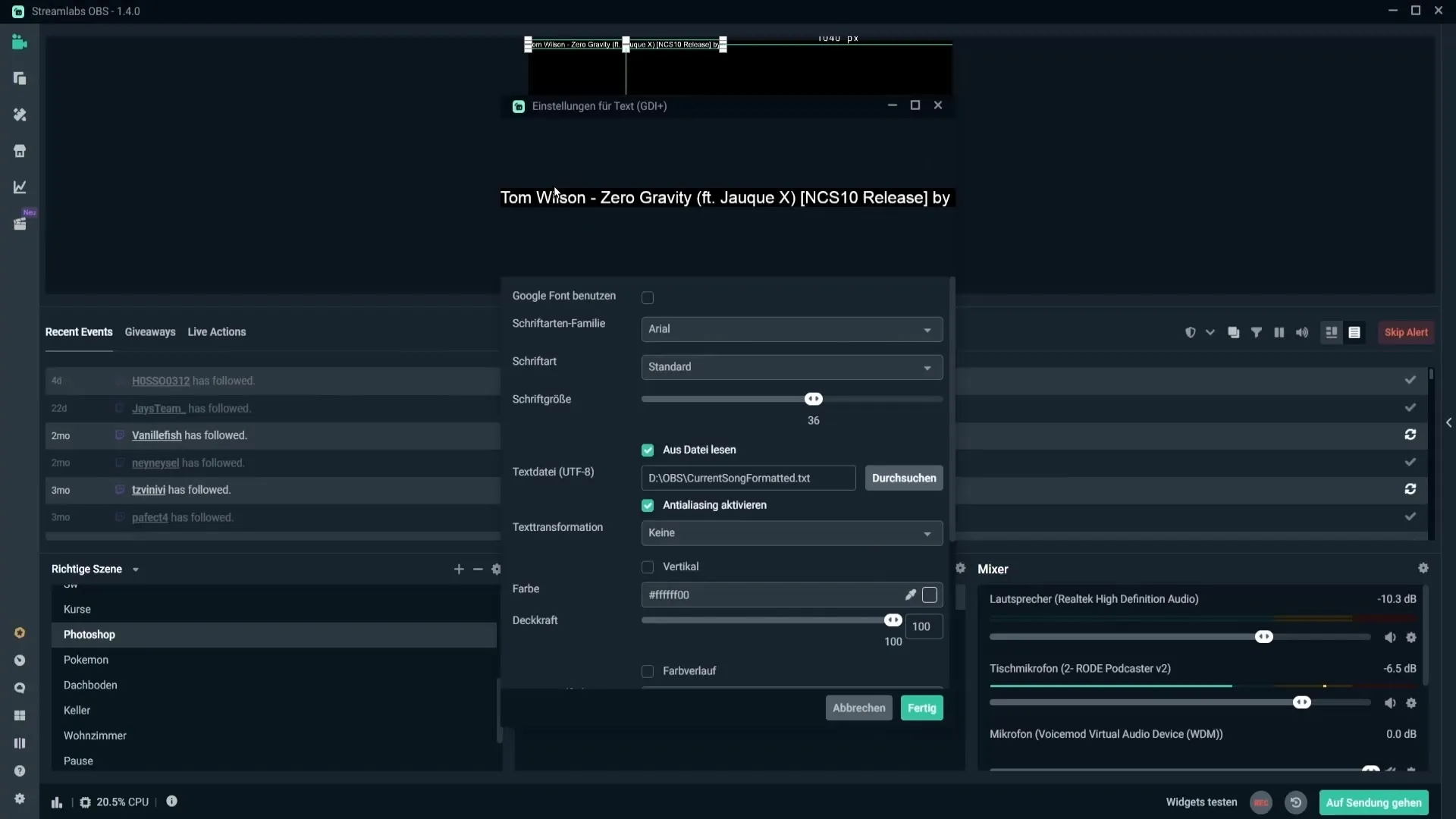This screenshot has height=819, width=1456.
Task: Open Mixer settings gear in the Mixer header
Action: pyautogui.click(x=1423, y=568)
